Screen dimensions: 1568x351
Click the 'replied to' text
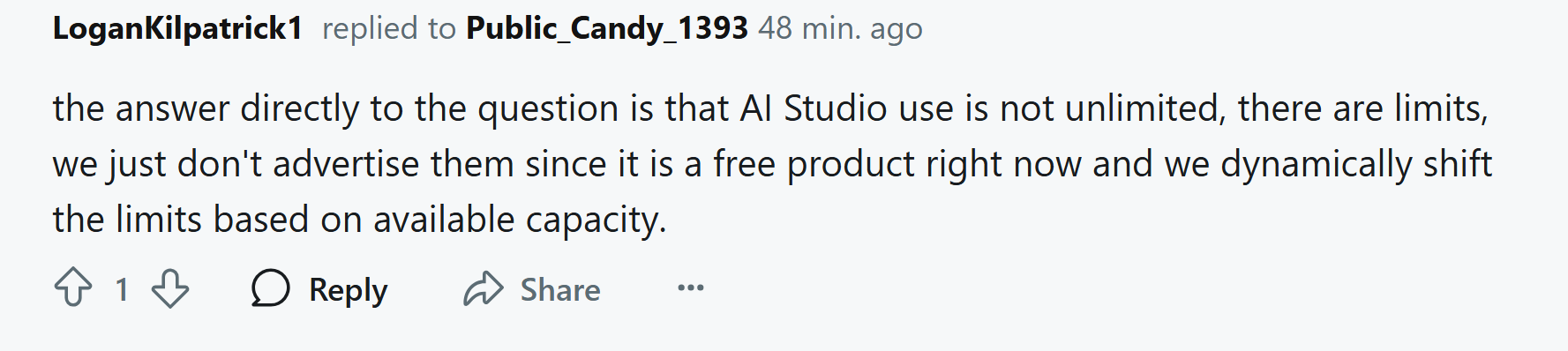click(x=388, y=29)
